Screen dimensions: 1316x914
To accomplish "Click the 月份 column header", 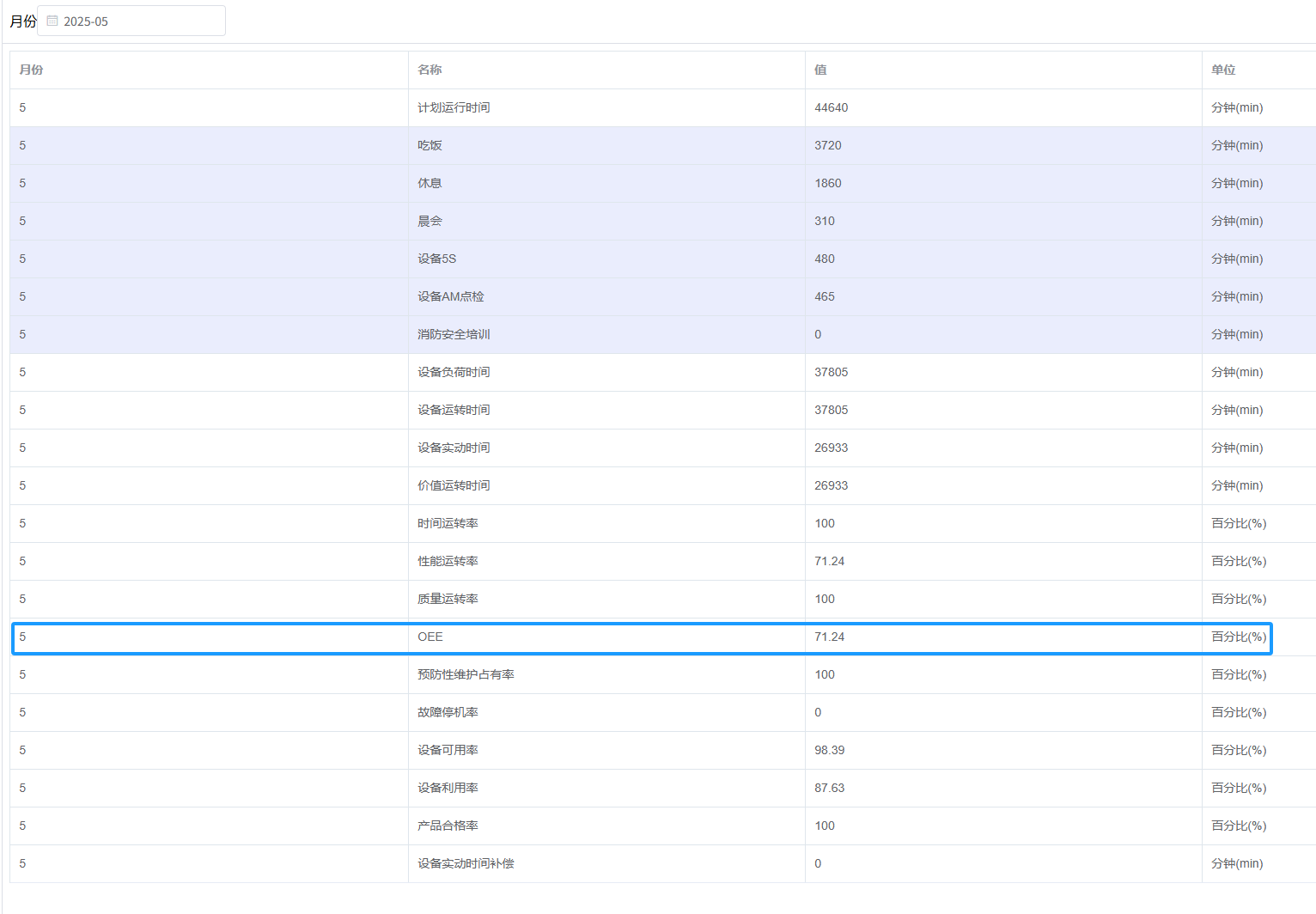I will click(x=31, y=70).
